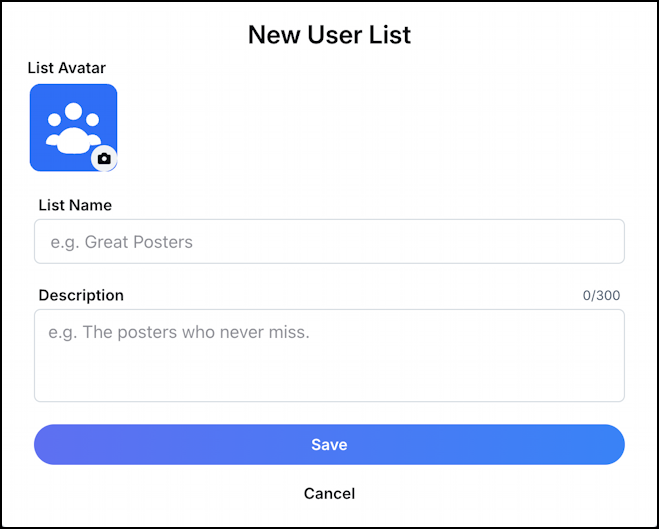This screenshot has height=529, width=659.
Task: Click the "e.g. Great Posters" placeholder
Action: tap(121, 242)
